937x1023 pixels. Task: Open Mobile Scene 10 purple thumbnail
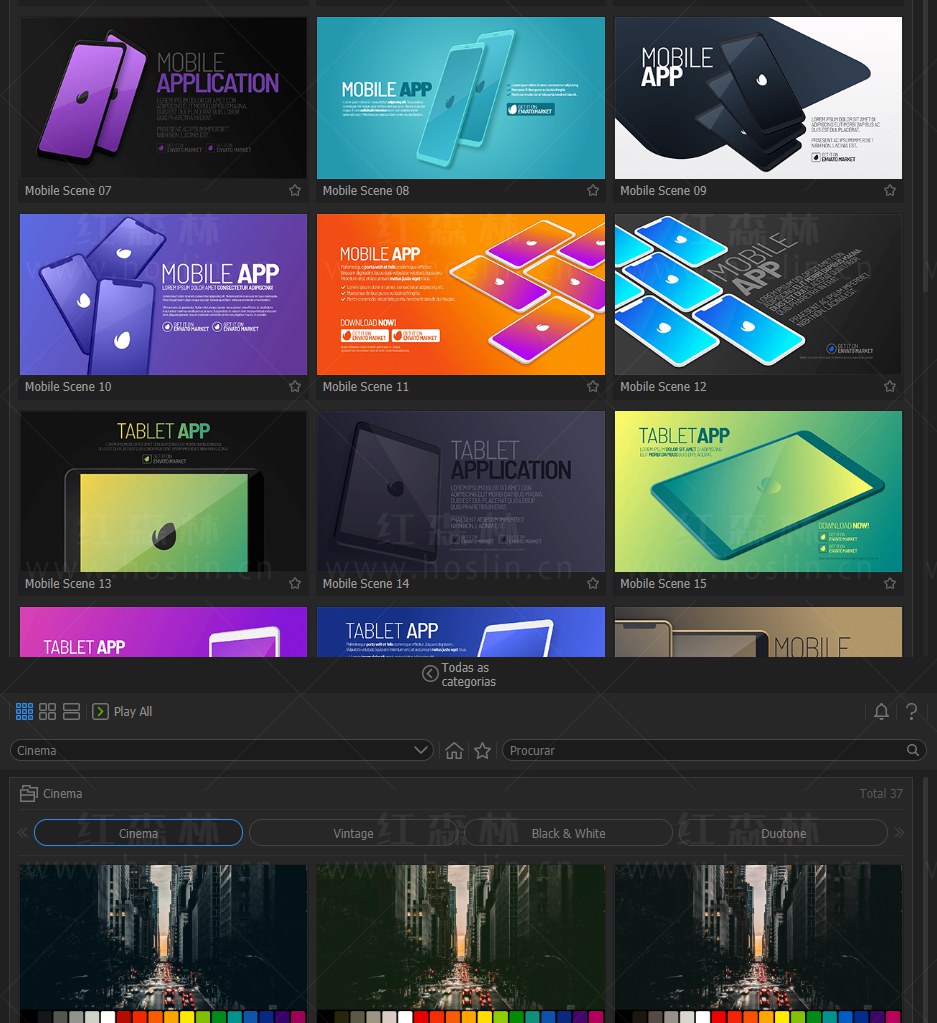click(x=163, y=294)
